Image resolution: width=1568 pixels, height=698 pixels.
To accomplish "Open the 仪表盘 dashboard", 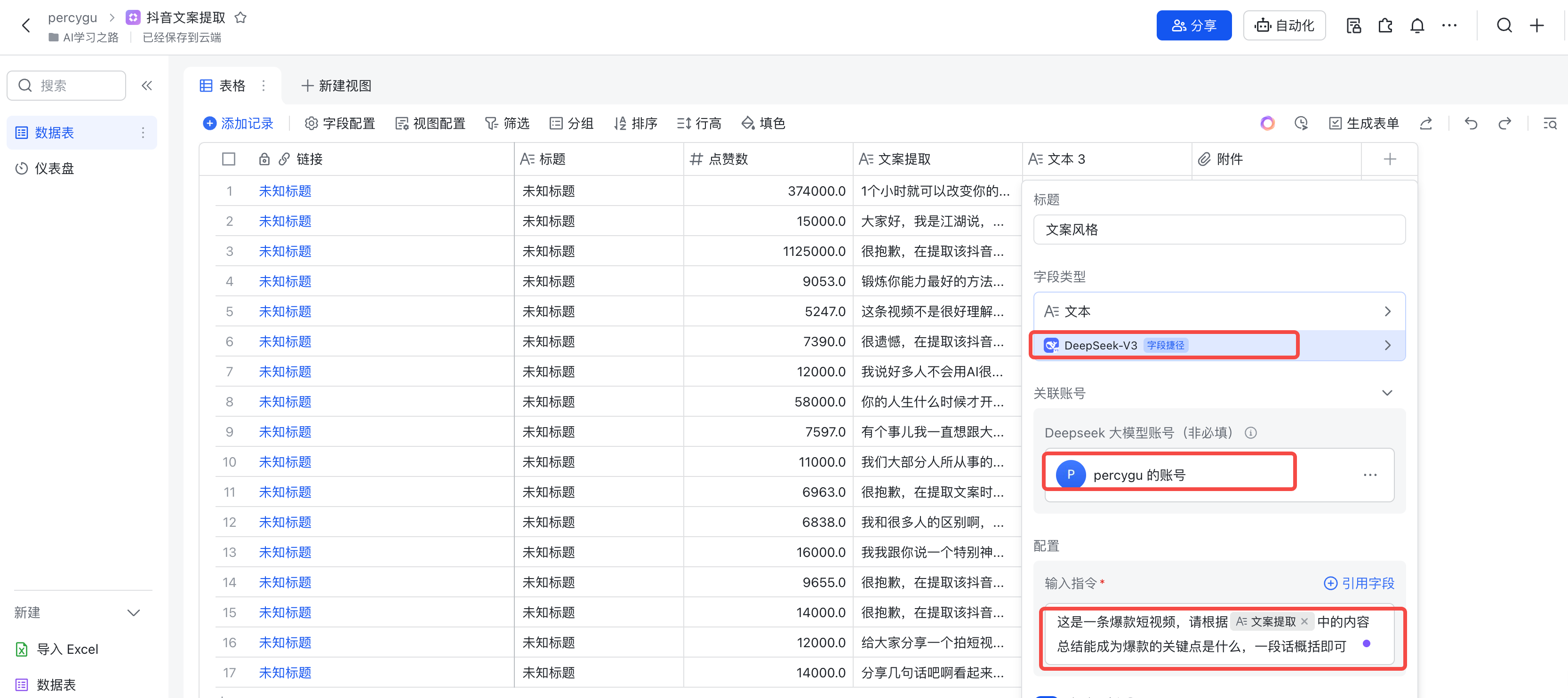I will pyautogui.click(x=45, y=168).
